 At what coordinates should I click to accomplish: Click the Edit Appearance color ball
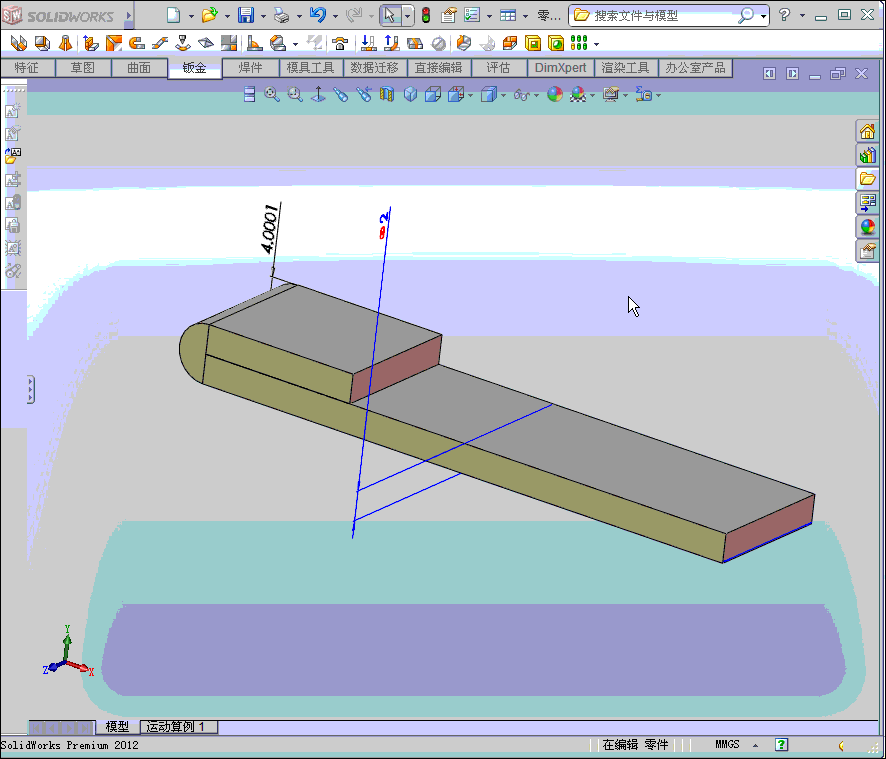coord(555,94)
